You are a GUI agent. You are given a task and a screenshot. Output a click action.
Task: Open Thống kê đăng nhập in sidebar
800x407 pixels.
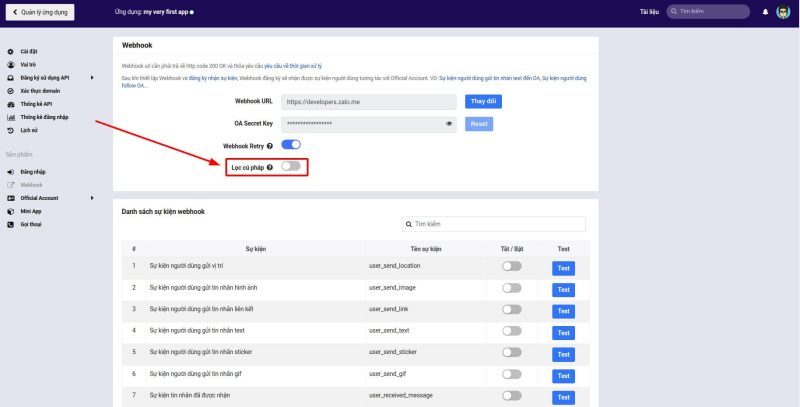click(44, 117)
